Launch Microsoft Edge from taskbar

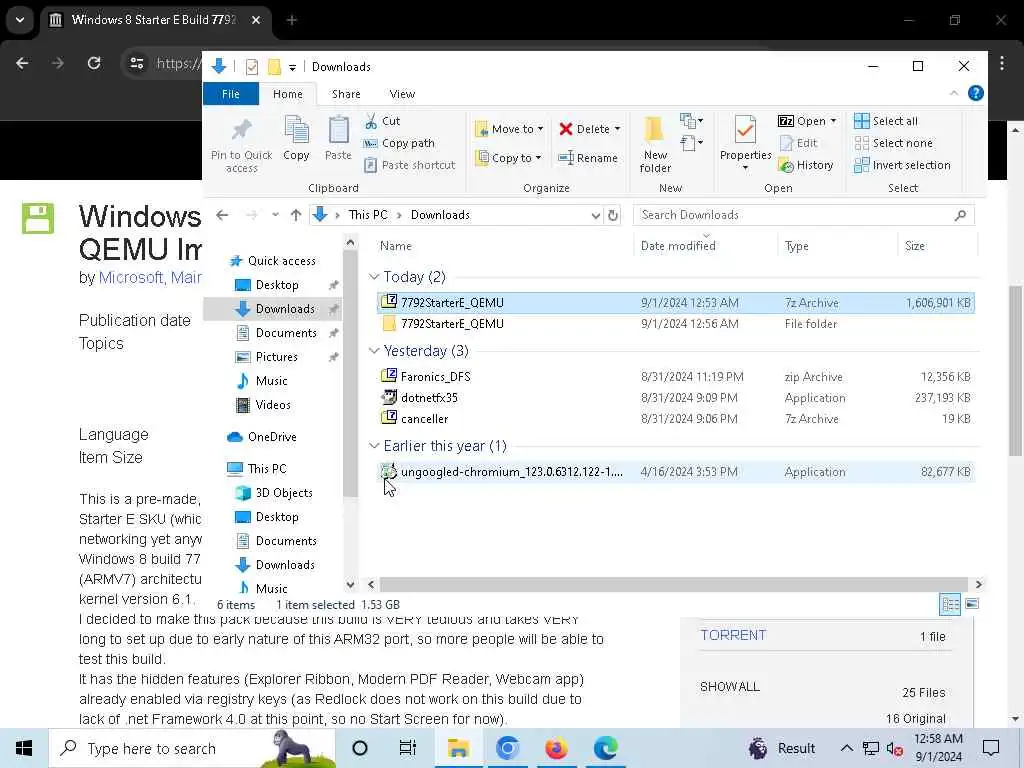pos(605,748)
